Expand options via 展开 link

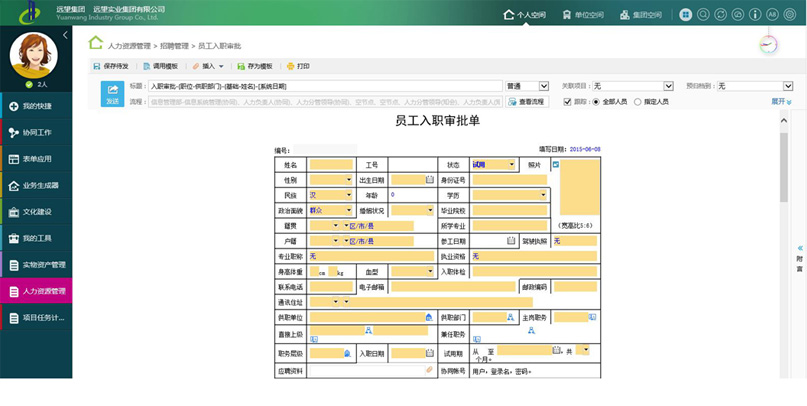[x=781, y=102]
